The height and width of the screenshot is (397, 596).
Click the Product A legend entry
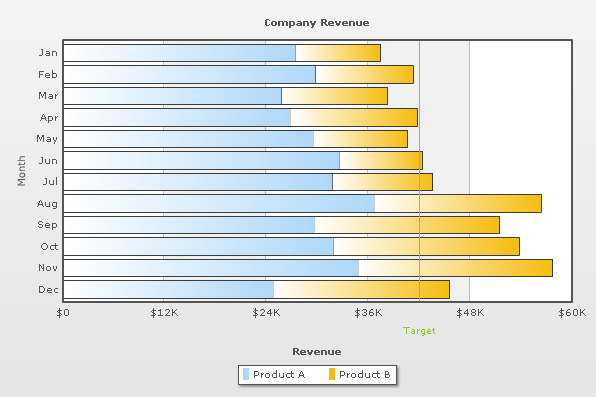pos(274,375)
